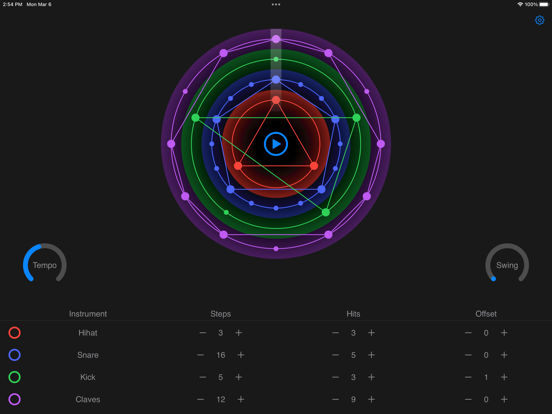This screenshot has width=552, height=414.
Task: Tap the red Hihat color circle
Action: (x=14, y=333)
